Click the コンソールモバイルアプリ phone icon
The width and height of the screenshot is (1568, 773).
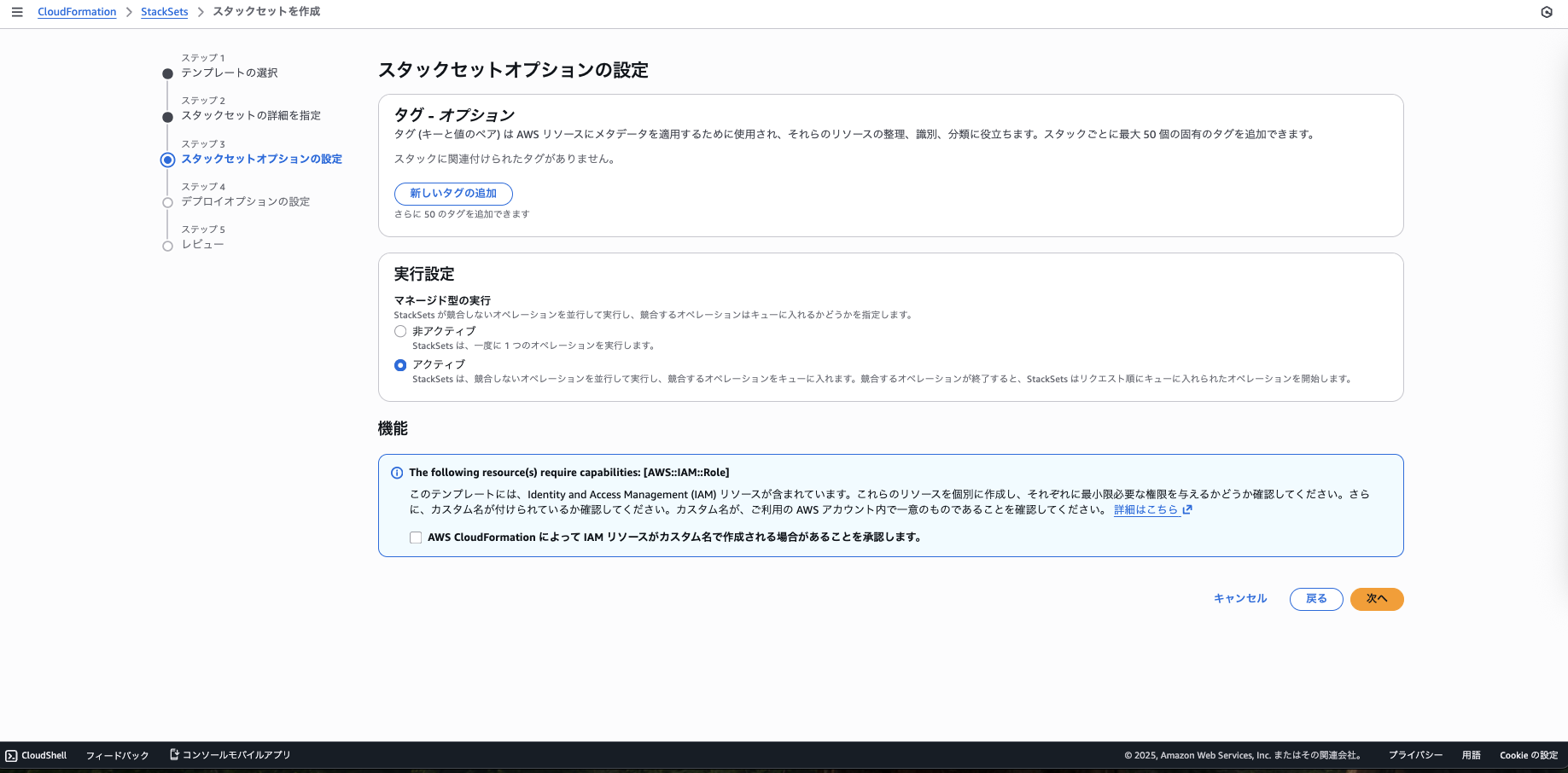tap(173, 754)
